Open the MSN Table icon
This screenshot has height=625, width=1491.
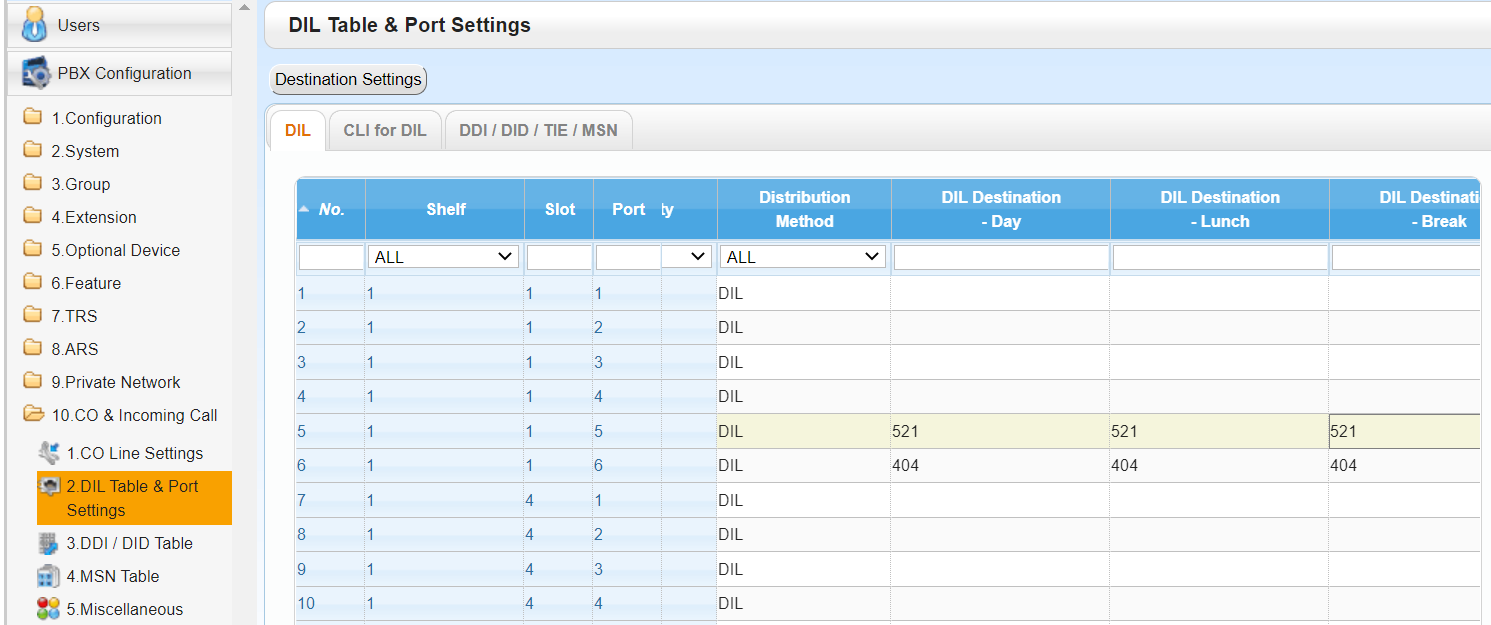pyautogui.click(x=48, y=576)
